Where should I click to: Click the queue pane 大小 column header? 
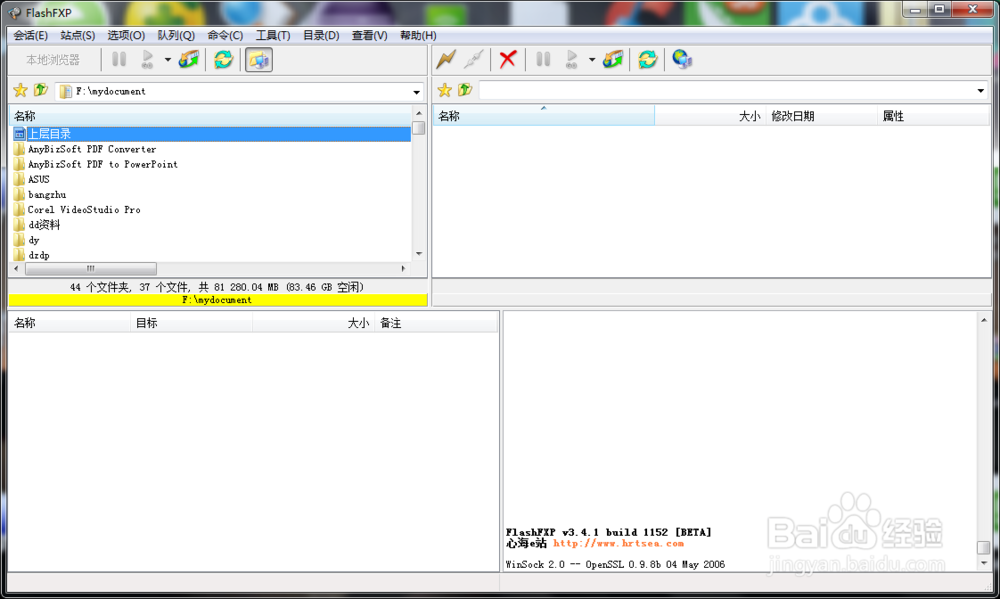tap(313, 323)
